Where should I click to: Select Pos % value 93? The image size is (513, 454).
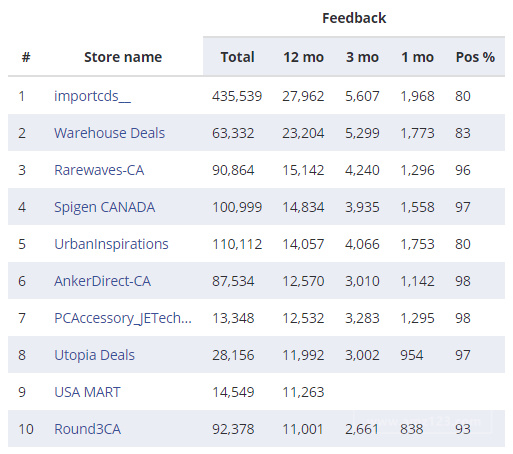tap(463, 429)
